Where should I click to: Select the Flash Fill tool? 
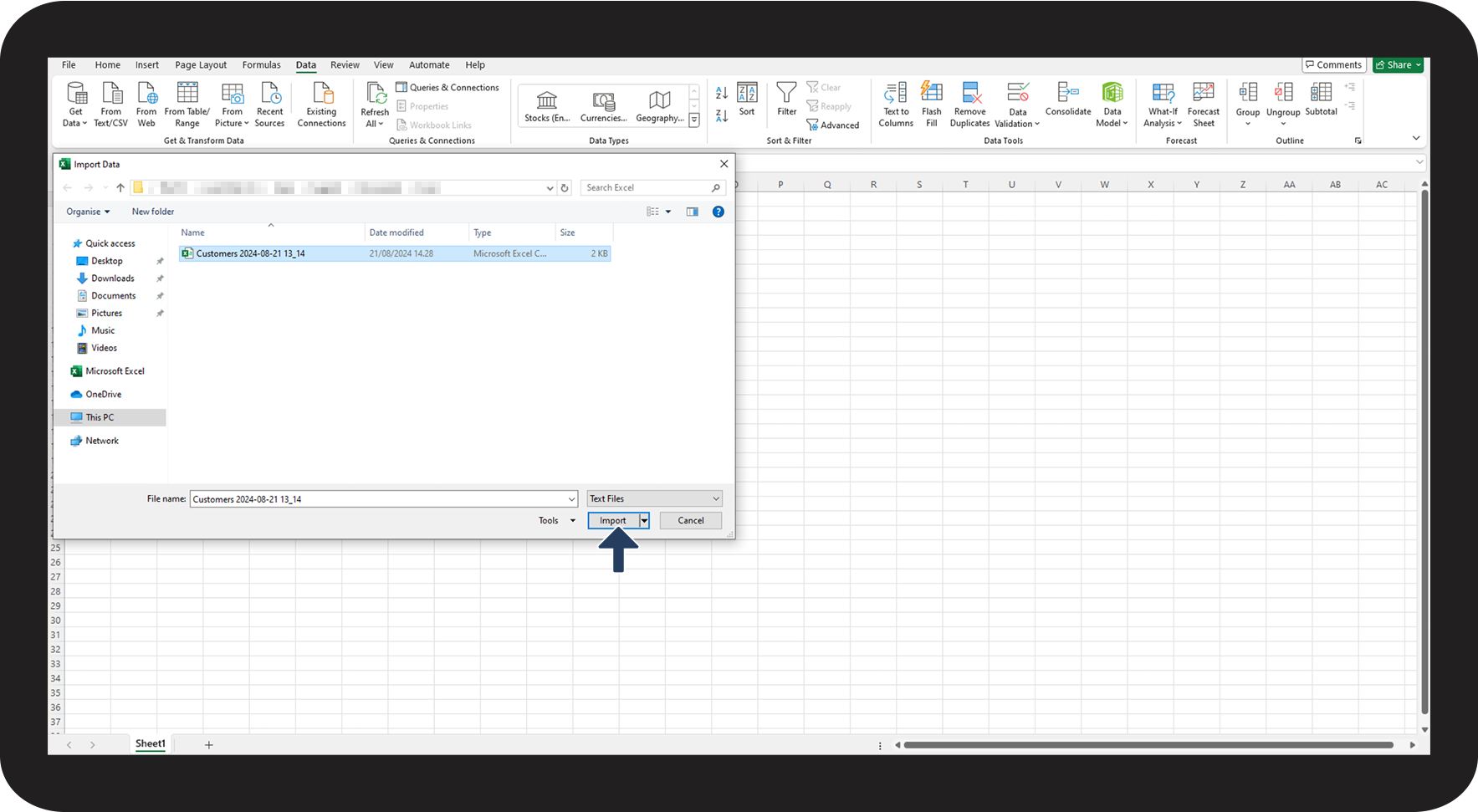pos(931,104)
